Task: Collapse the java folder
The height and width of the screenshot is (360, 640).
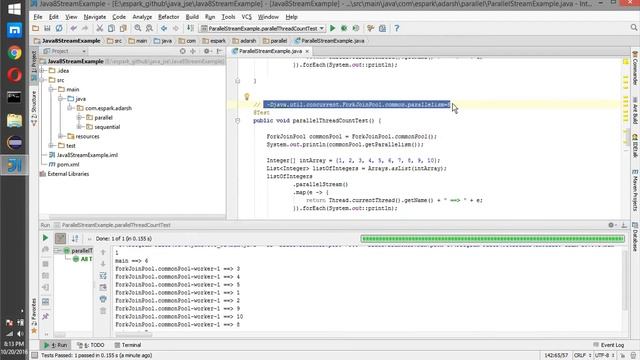Action: coord(60,99)
